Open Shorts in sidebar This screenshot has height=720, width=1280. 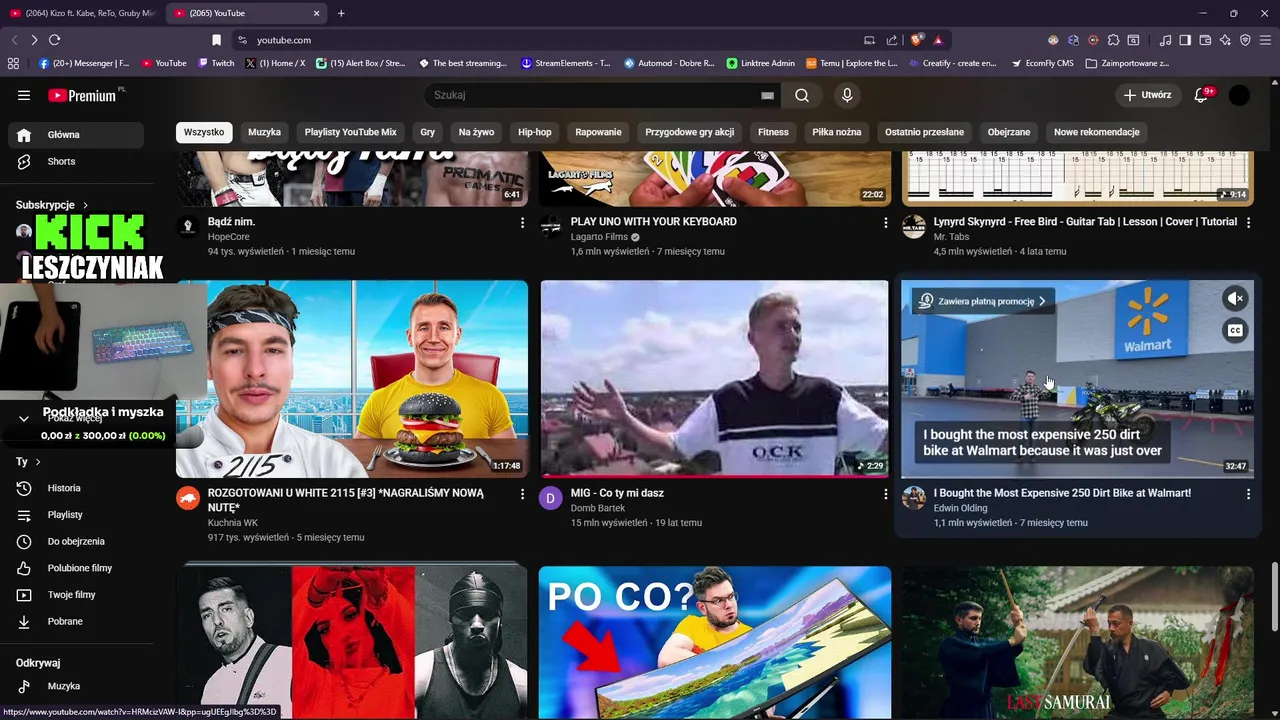click(x=76, y=161)
